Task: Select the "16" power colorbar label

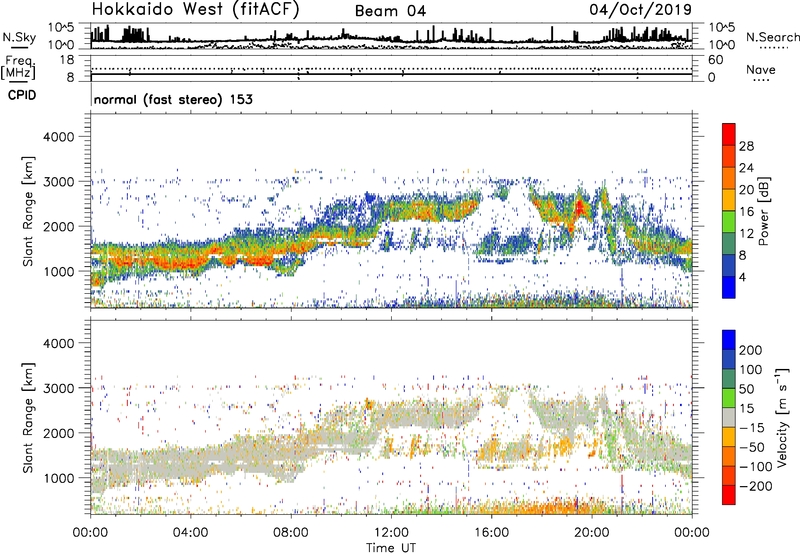Action: 746,212
